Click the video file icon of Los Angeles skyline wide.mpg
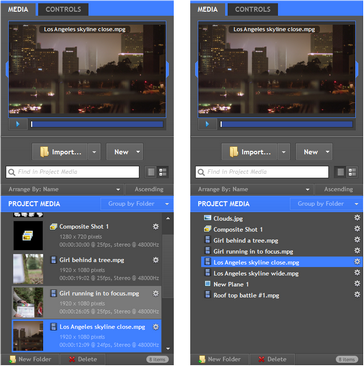The height and width of the screenshot is (366, 364). pos(208,273)
